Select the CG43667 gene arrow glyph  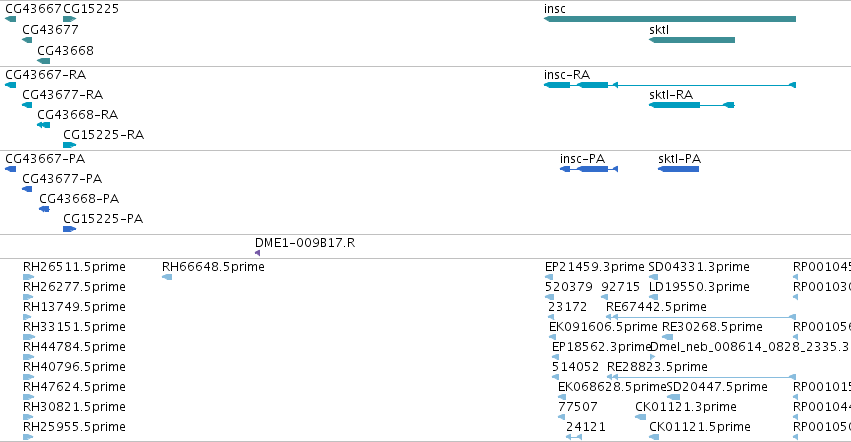pyautogui.click(x=10, y=19)
